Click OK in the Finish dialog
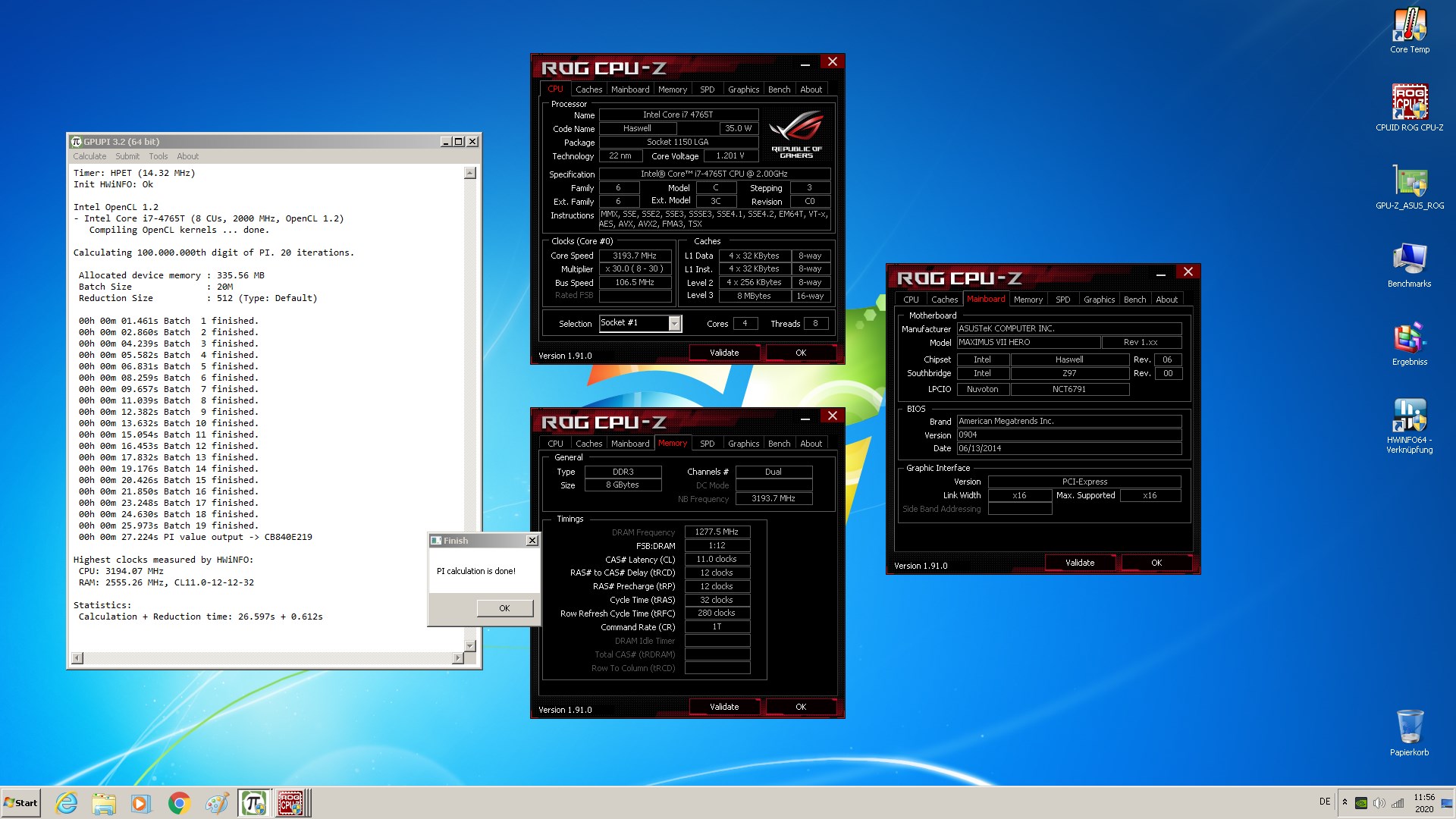1456x819 pixels. pos(504,608)
